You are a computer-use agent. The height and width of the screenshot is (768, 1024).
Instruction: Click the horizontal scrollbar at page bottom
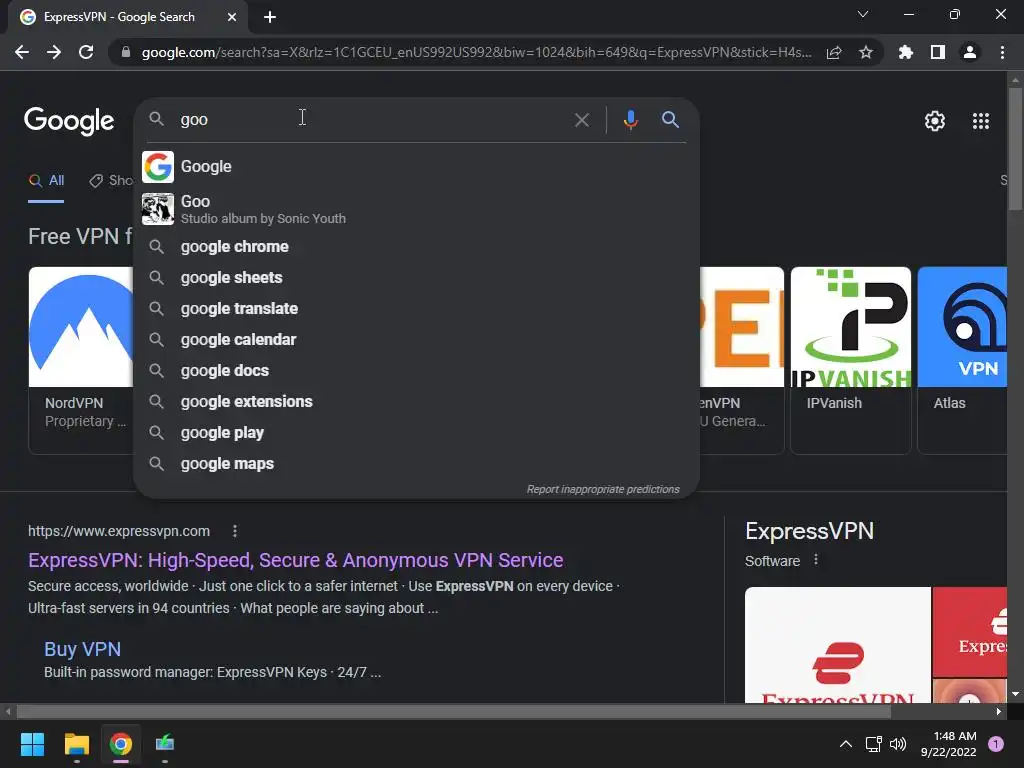(454, 711)
